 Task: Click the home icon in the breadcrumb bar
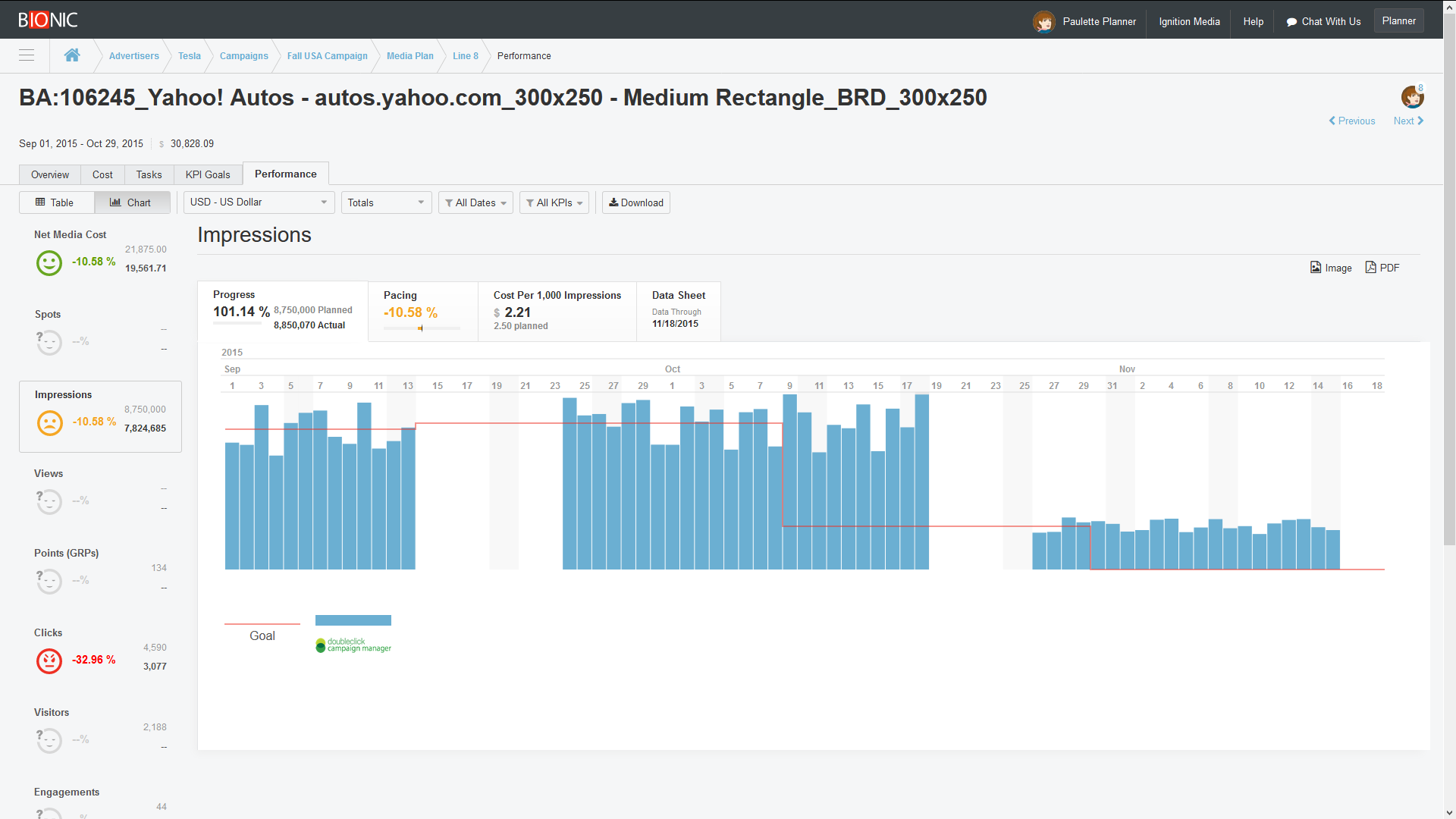72,55
